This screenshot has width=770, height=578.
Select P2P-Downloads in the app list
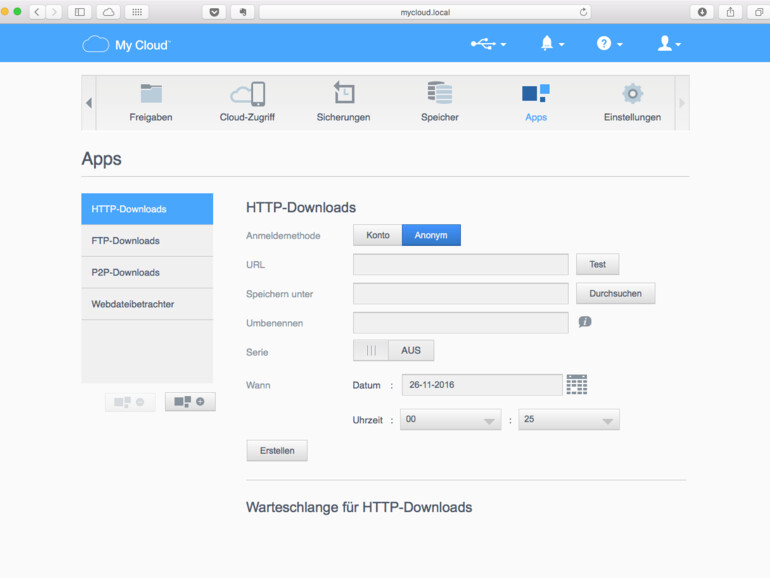(x=147, y=273)
